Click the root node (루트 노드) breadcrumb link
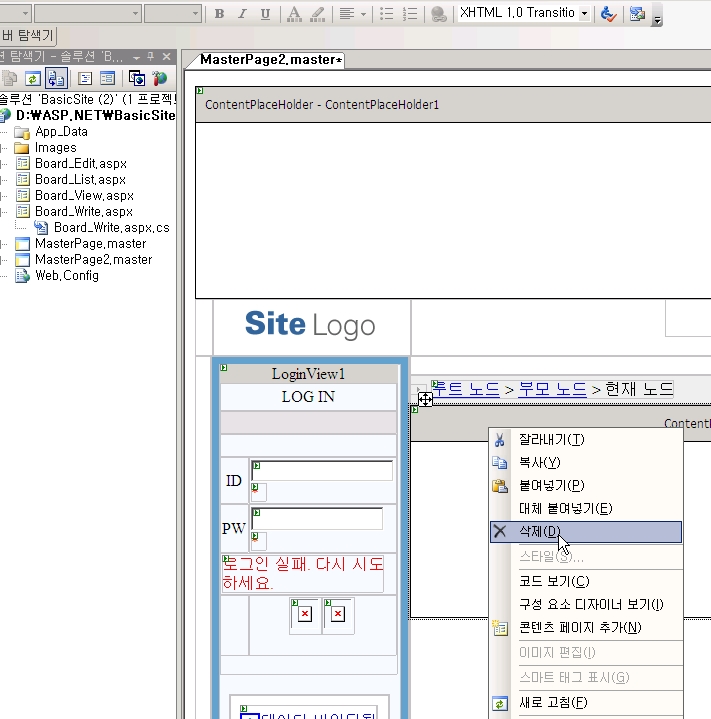The image size is (711, 719). [465, 389]
